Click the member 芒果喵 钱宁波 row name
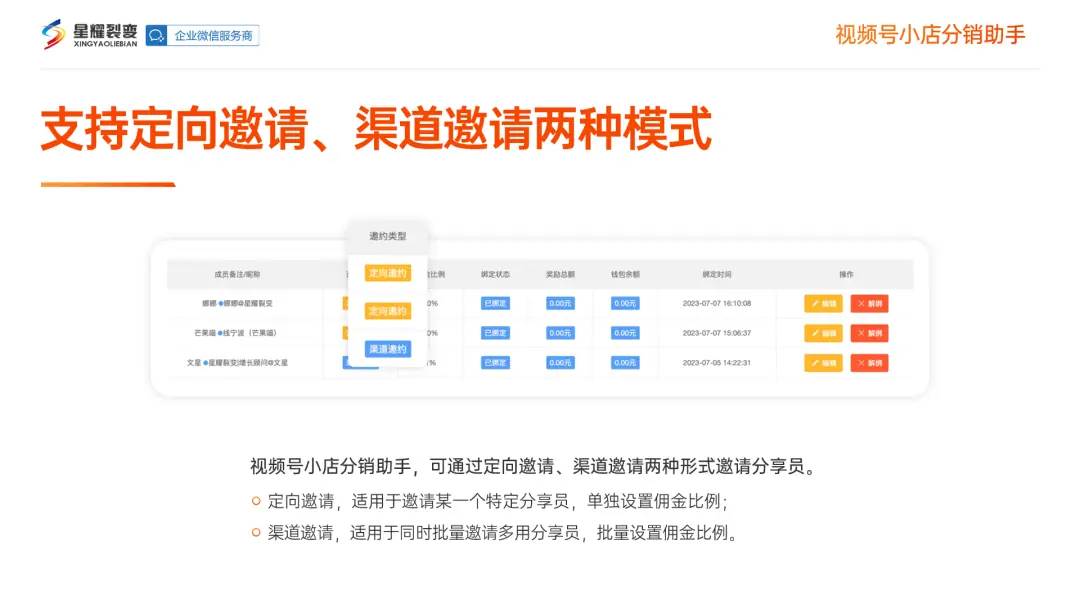The width and height of the screenshot is (1080, 608). (235, 333)
